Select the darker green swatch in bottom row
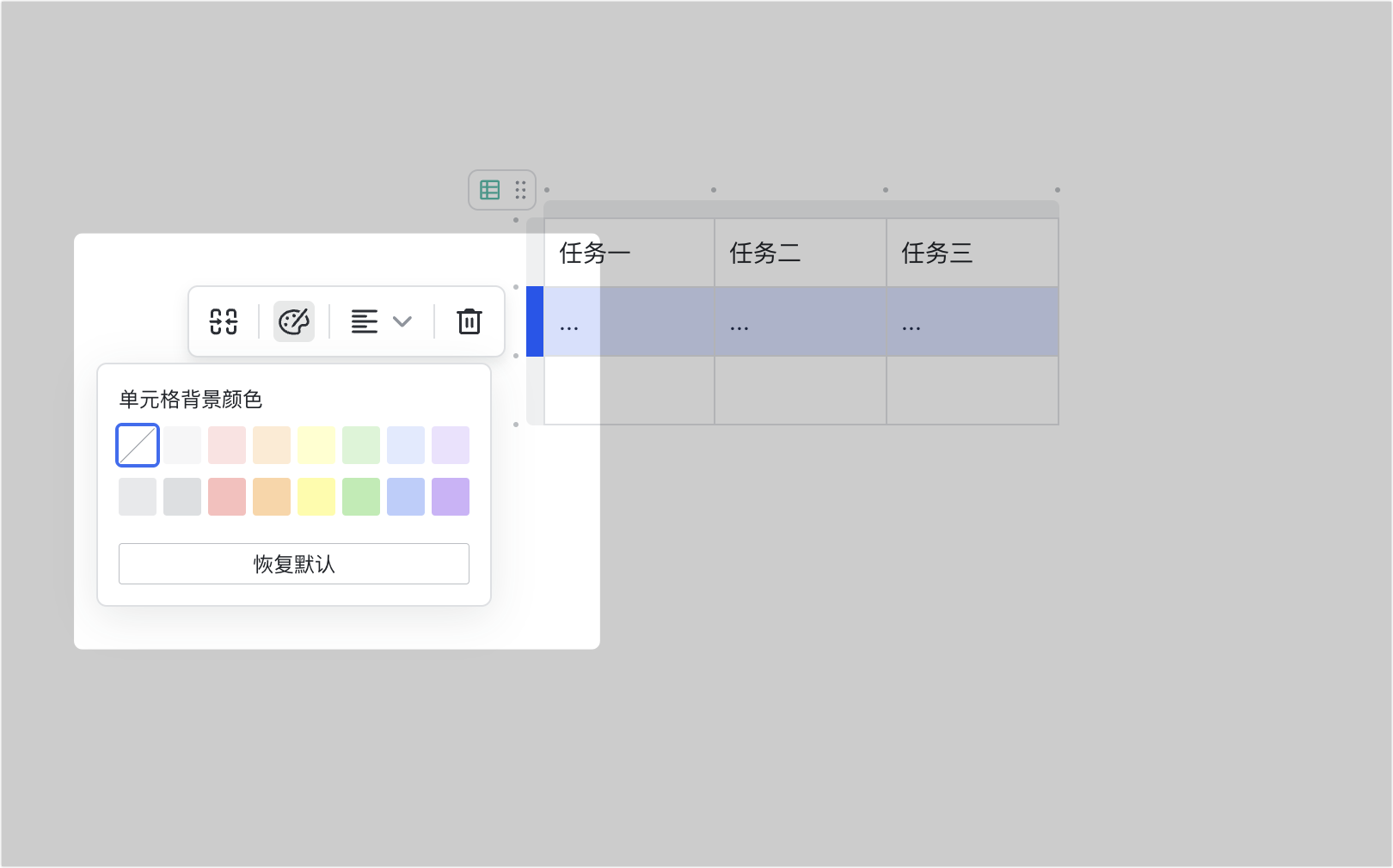1393x868 pixels. [x=361, y=497]
